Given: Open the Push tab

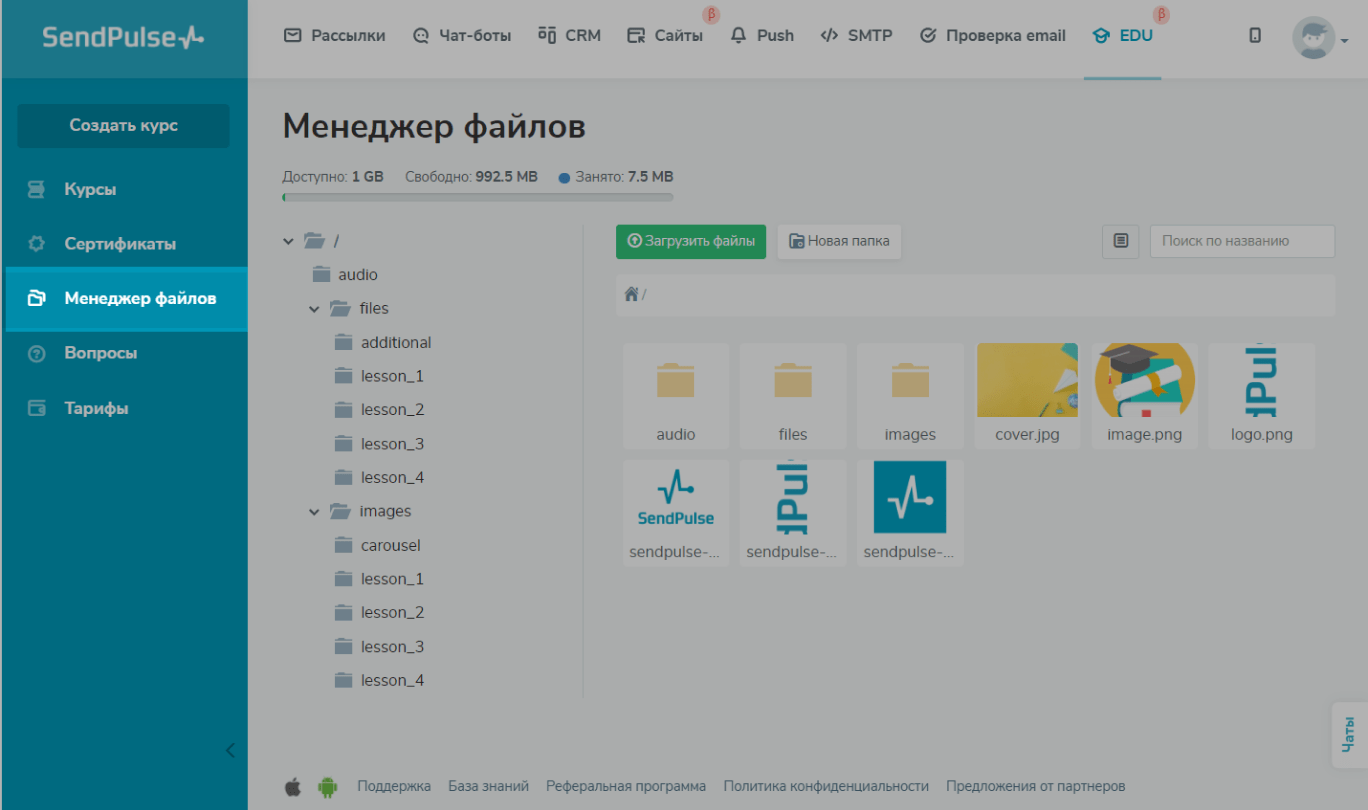Looking at the screenshot, I should (x=762, y=36).
